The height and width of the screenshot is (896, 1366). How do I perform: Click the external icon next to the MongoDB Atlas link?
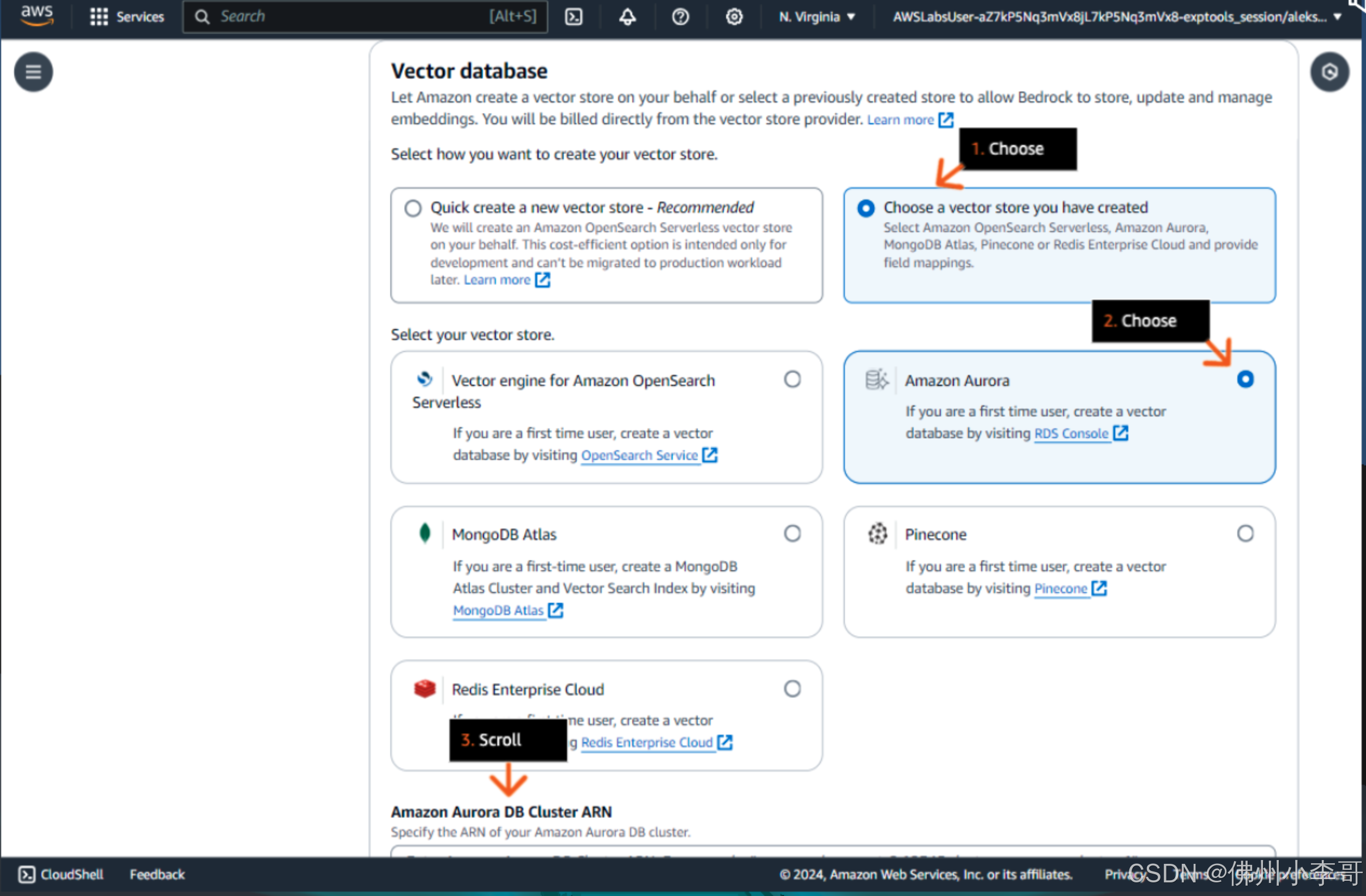pos(555,609)
